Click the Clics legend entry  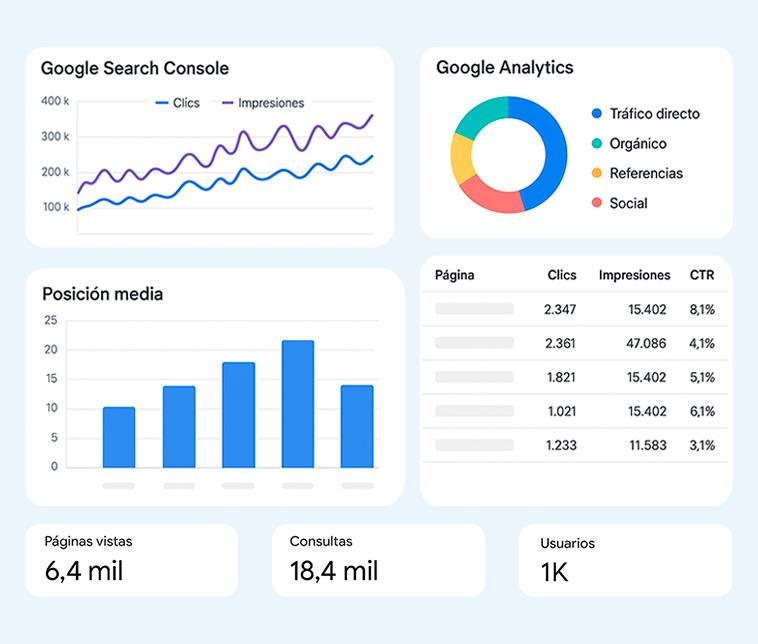[x=177, y=103]
